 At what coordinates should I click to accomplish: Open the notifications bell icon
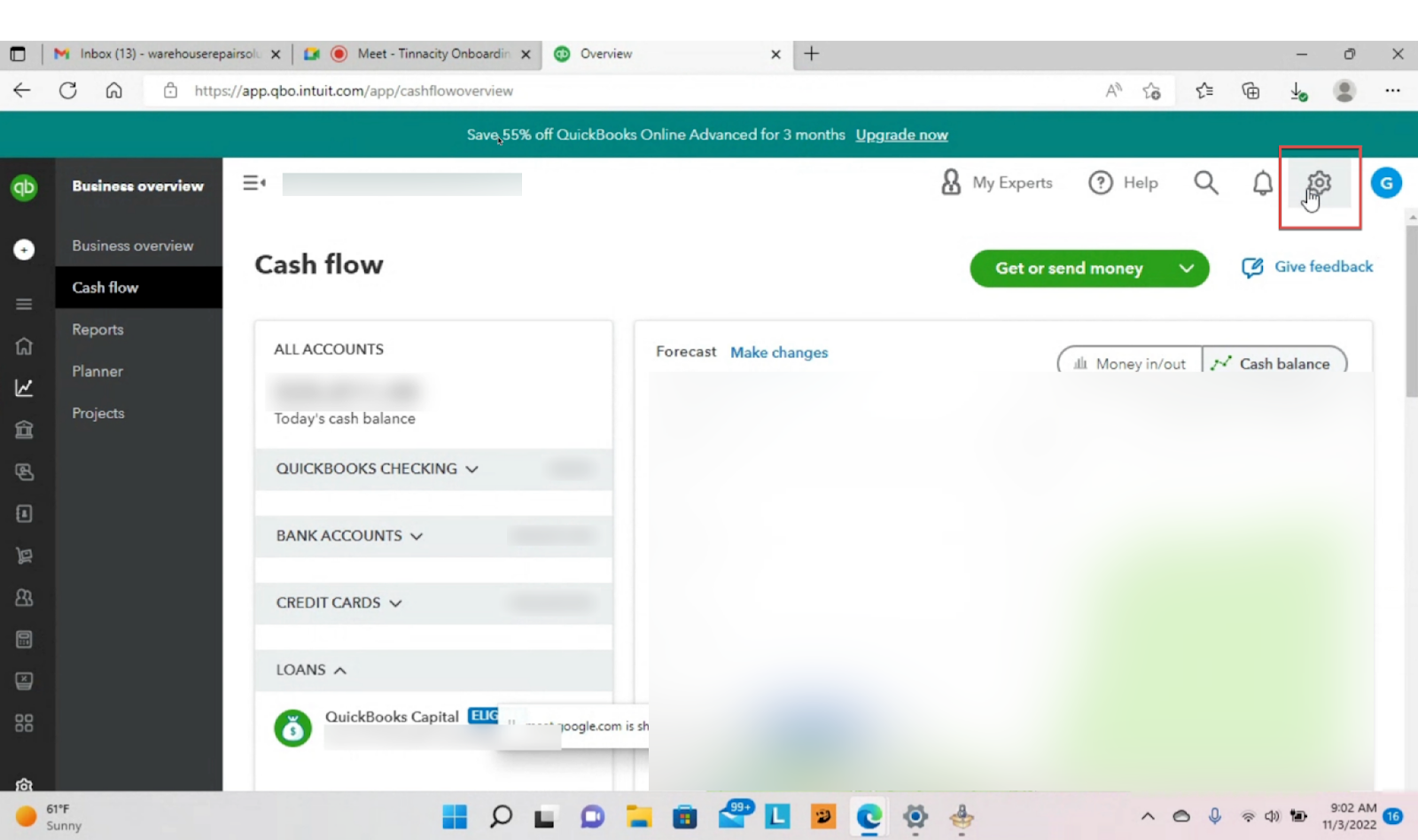[x=1263, y=183]
